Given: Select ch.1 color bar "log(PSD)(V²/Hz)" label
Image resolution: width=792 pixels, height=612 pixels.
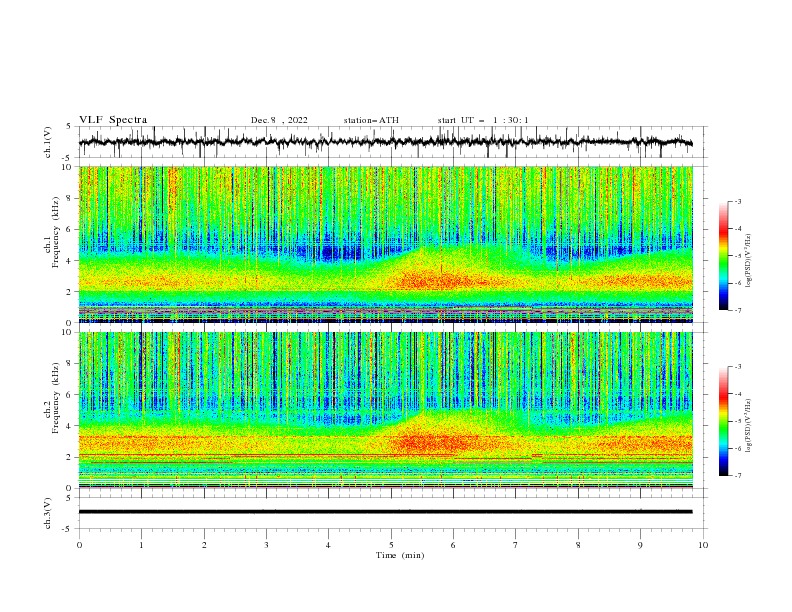Looking at the screenshot, I should click(x=748, y=261).
